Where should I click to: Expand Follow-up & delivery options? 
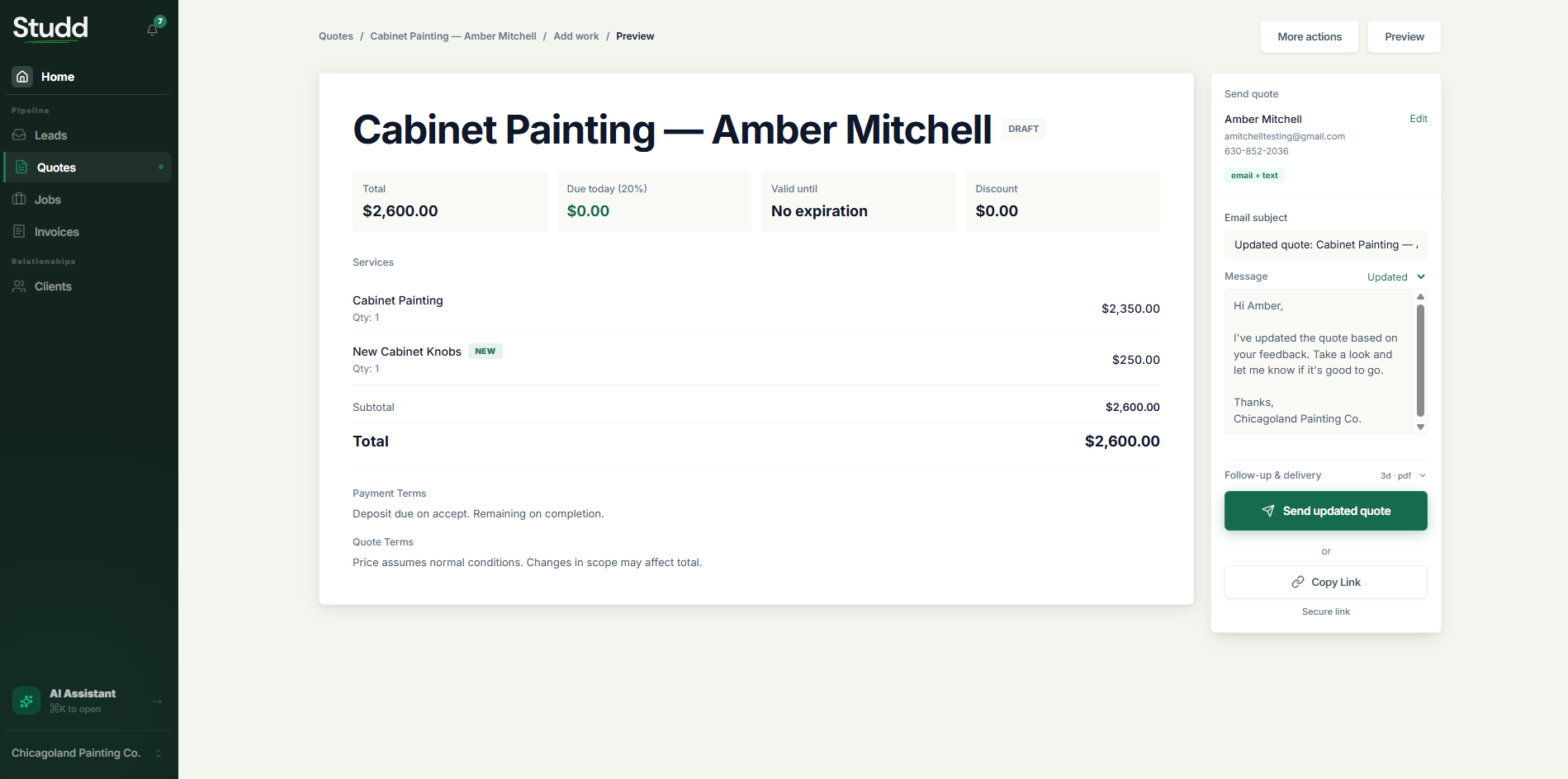(1325, 475)
